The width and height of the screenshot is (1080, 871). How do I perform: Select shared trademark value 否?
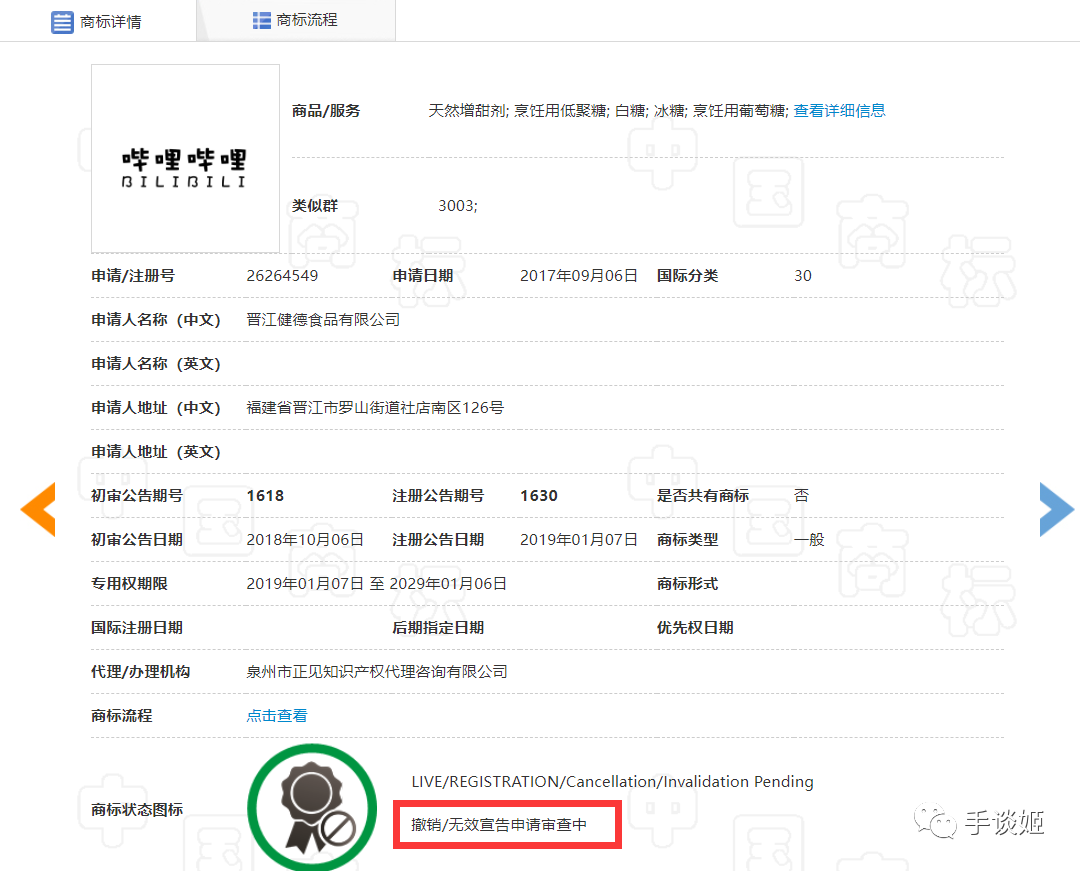pos(802,496)
